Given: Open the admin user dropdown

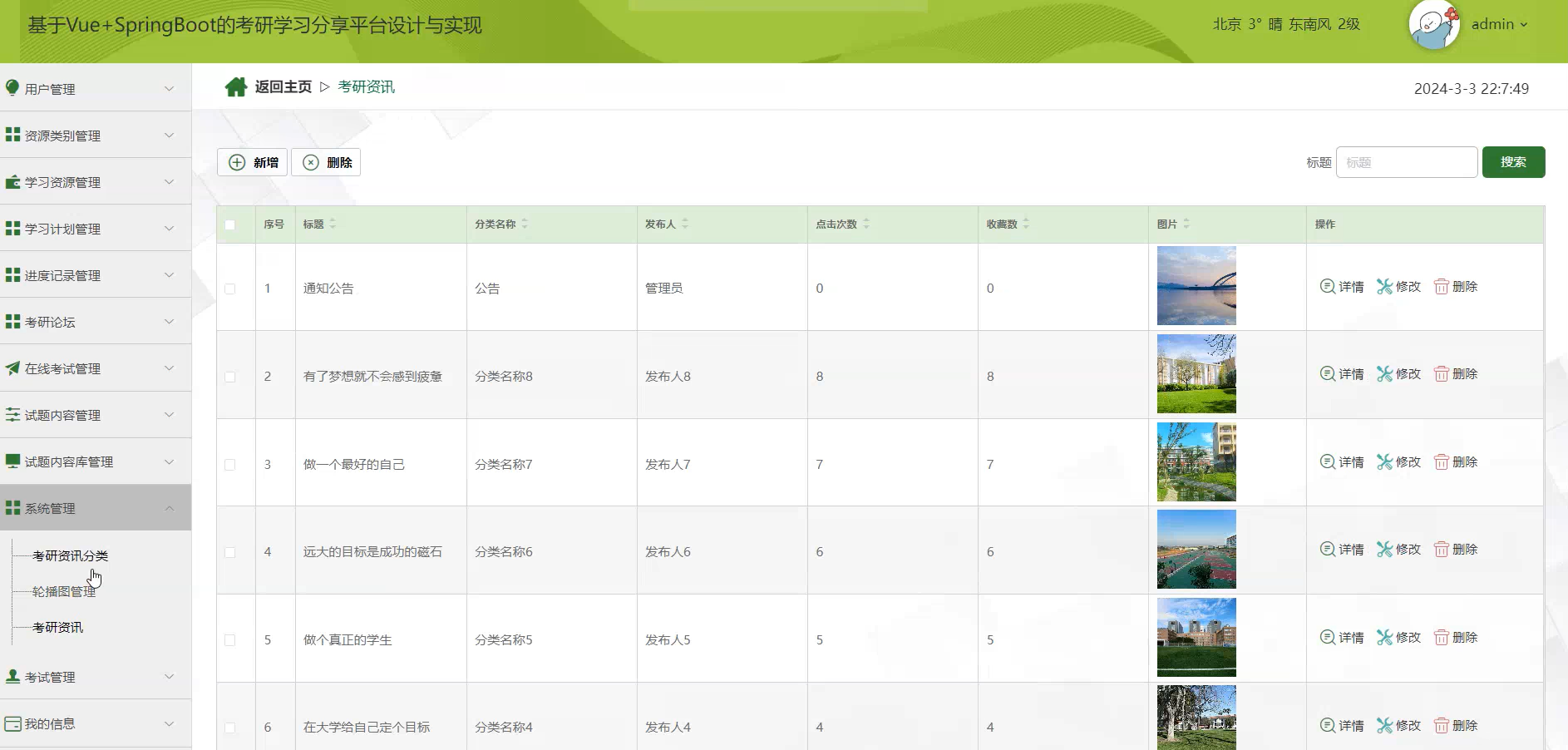Looking at the screenshot, I should 1499,24.
